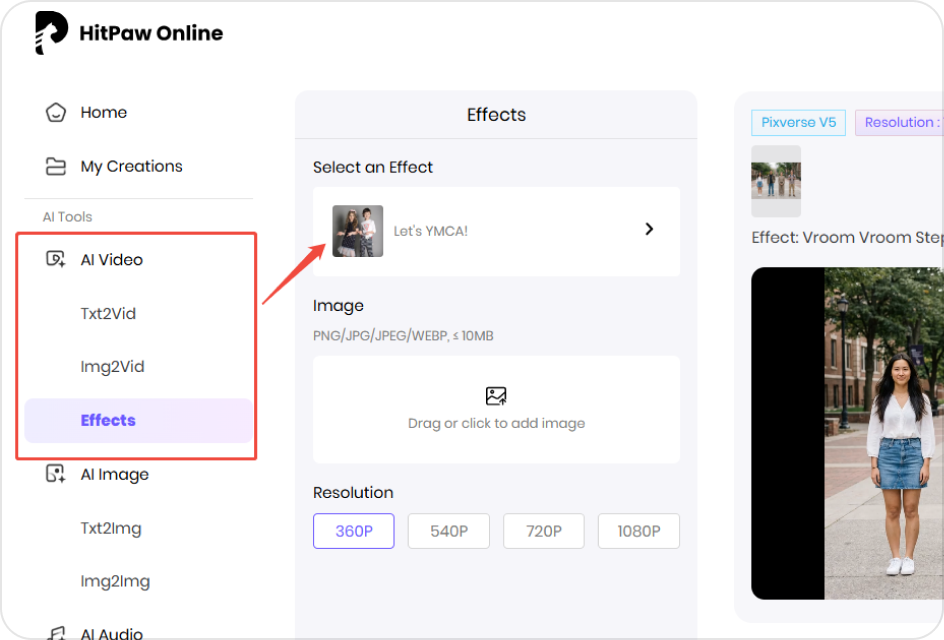
Task: Click the Vroom Vroom Step source thumbnail
Action: point(776,181)
